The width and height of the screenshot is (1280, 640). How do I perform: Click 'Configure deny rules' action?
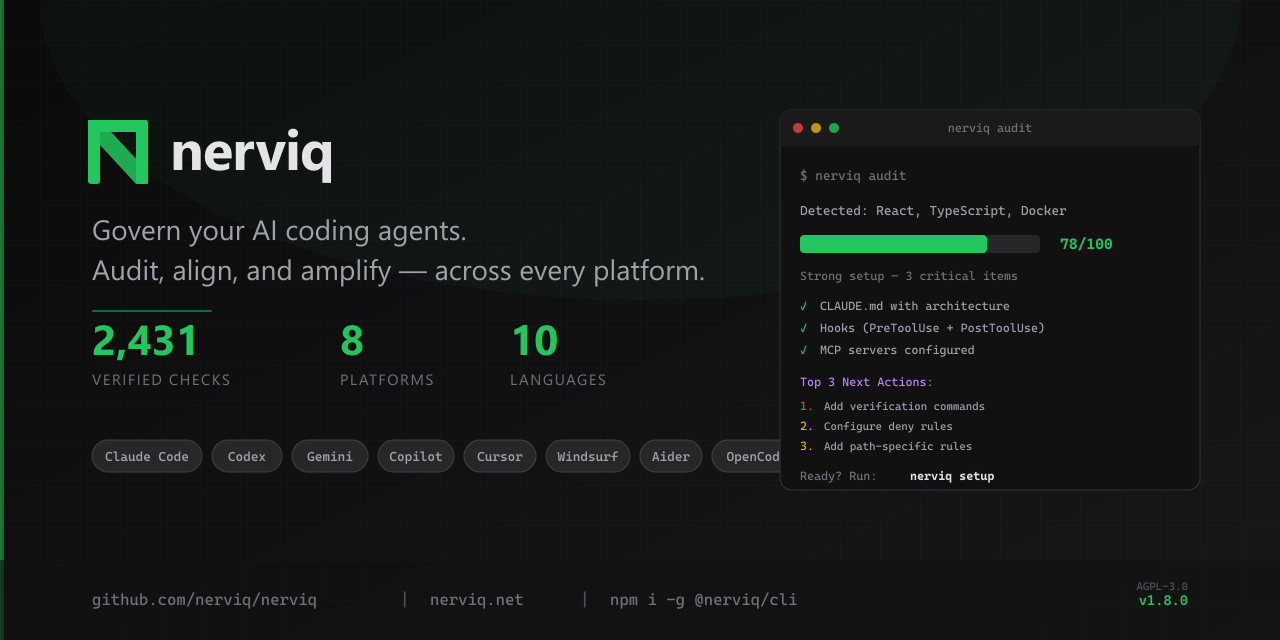click(x=888, y=426)
